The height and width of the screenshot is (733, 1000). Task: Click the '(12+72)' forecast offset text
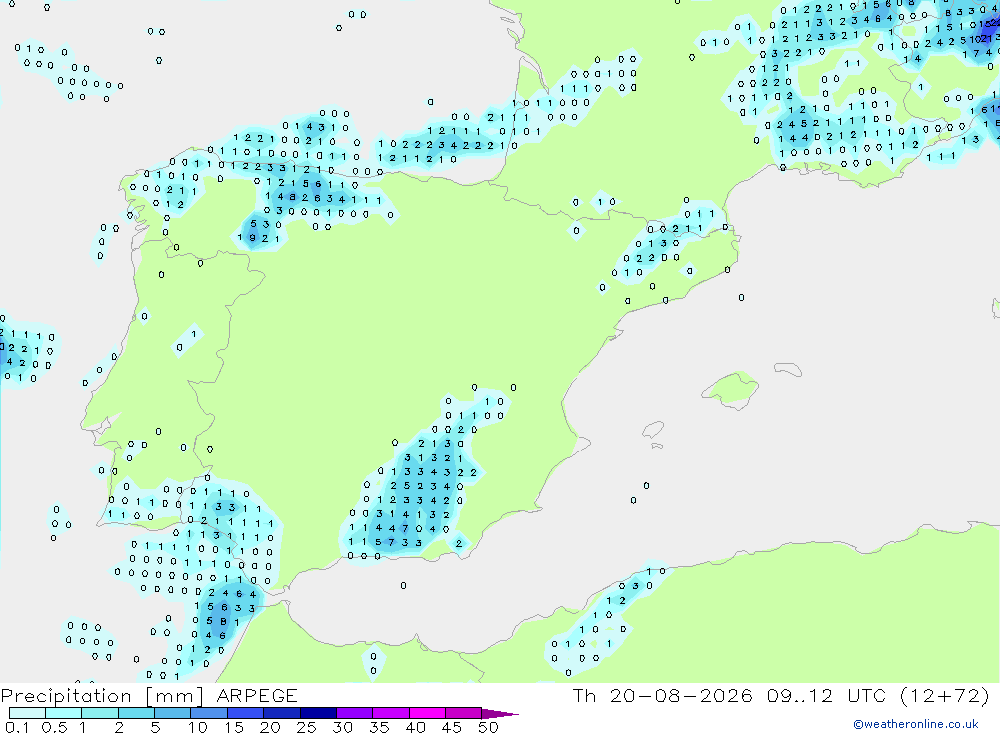tap(945, 696)
